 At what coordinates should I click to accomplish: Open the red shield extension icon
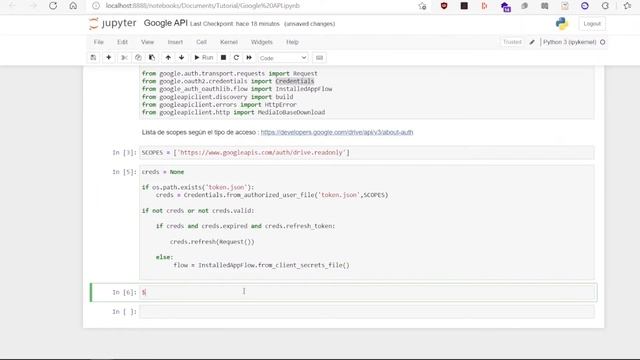tap(444, 6)
